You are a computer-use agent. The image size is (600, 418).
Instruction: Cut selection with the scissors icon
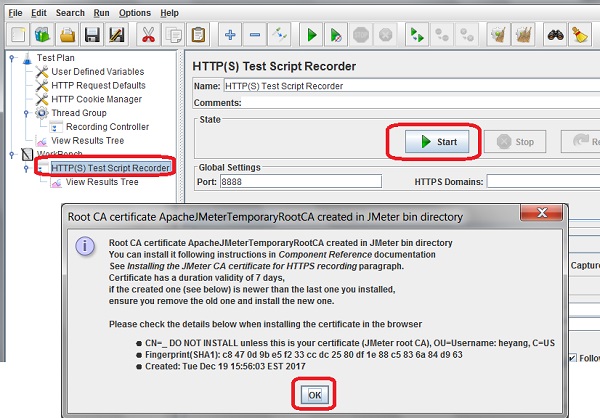(148, 35)
